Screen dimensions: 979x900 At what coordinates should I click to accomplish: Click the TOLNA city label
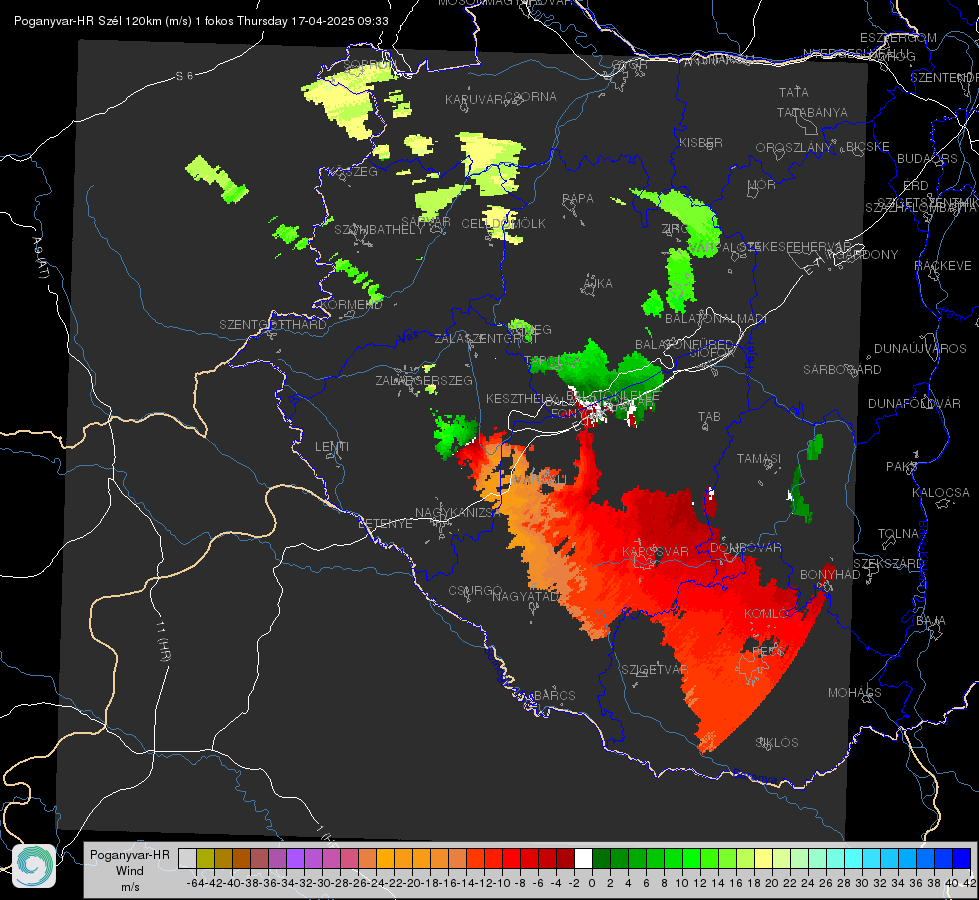(898, 534)
